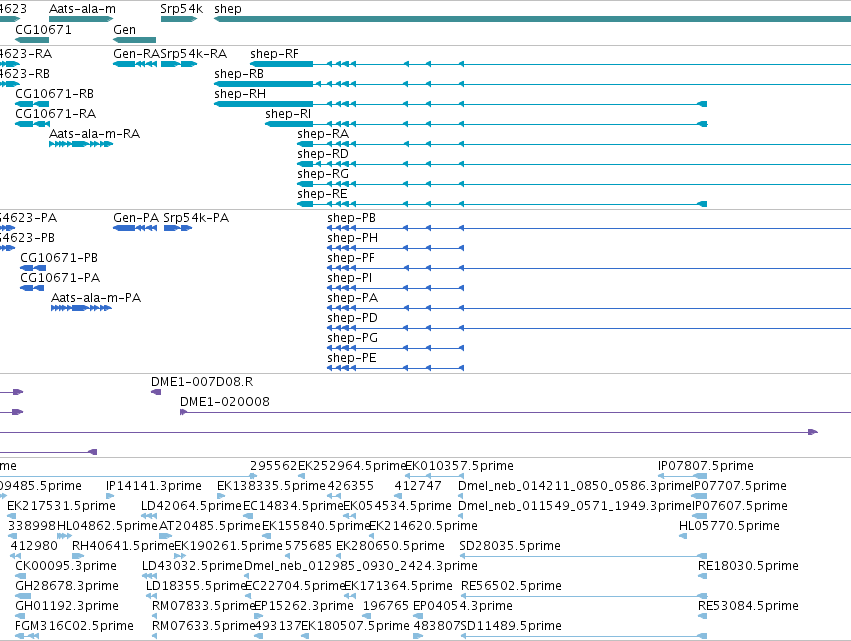Image resolution: width=851 pixels, height=641 pixels.
Task: Click protein shep-PF label
Action: 351,258
